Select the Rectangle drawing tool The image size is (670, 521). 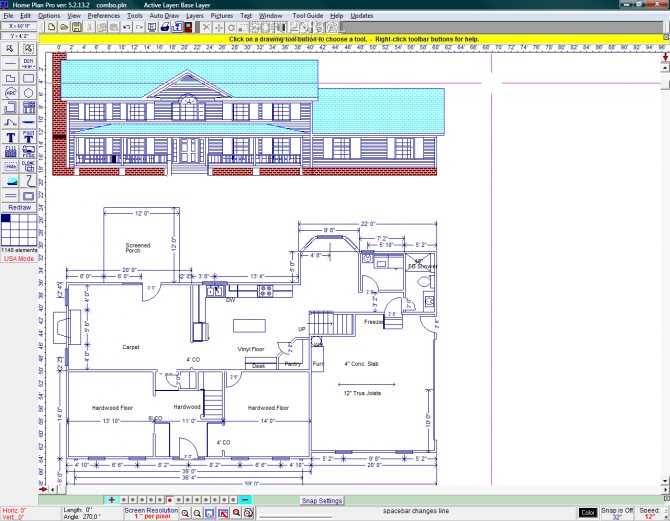pyautogui.click(x=28, y=78)
